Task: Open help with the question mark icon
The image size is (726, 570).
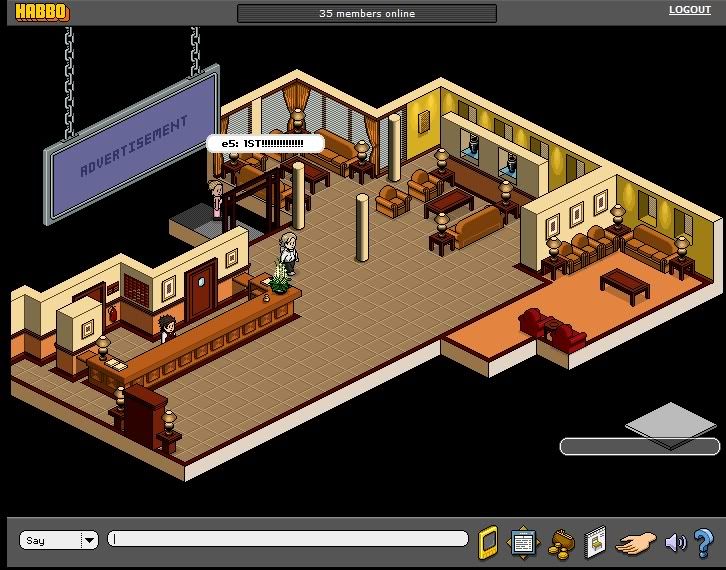Action: (x=703, y=541)
